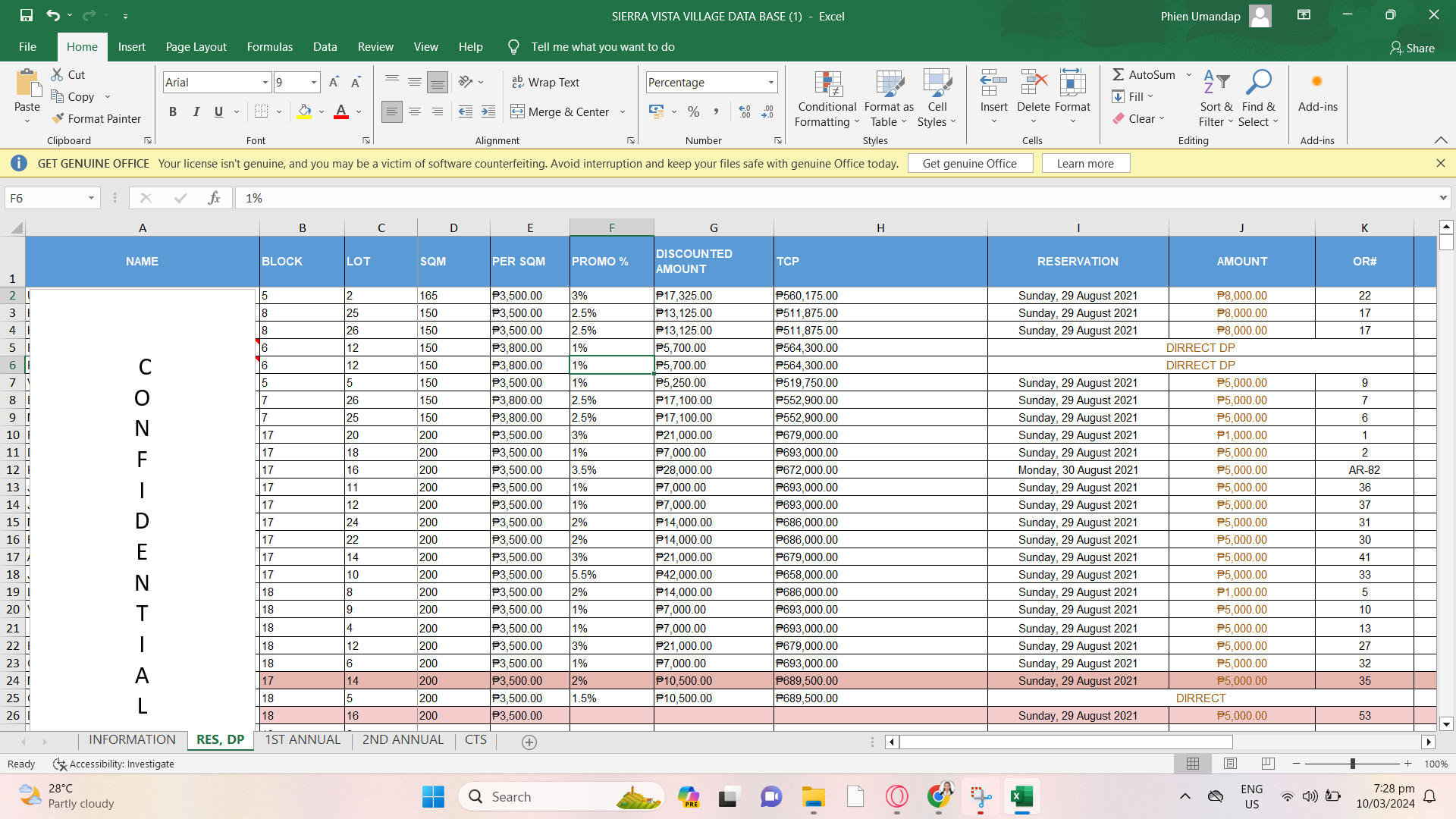Switch to the INFORMATION sheet tab
This screenshot has width=1456, height=819.
(132, 740)
